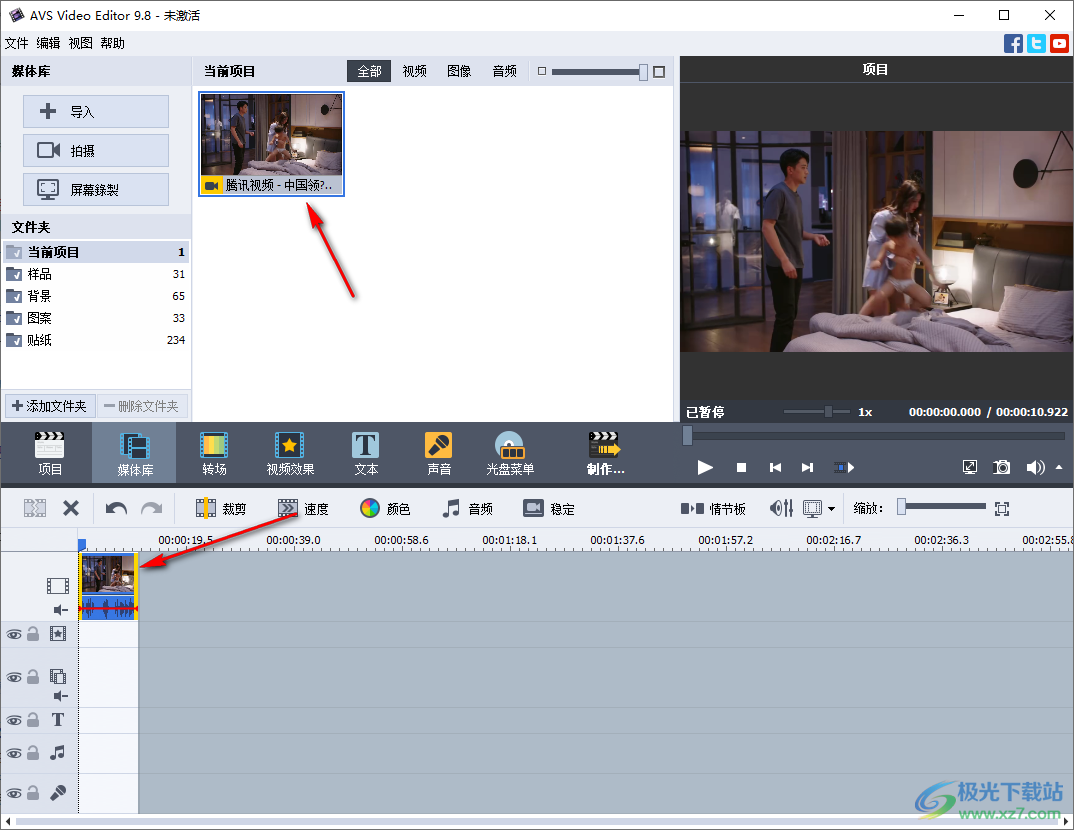
Task: Click the 导入 import button
Action: click(x=96, y=112)
